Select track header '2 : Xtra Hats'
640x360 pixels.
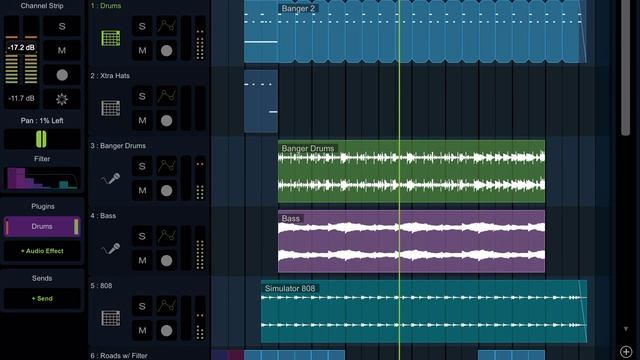(x=110, y=76)
